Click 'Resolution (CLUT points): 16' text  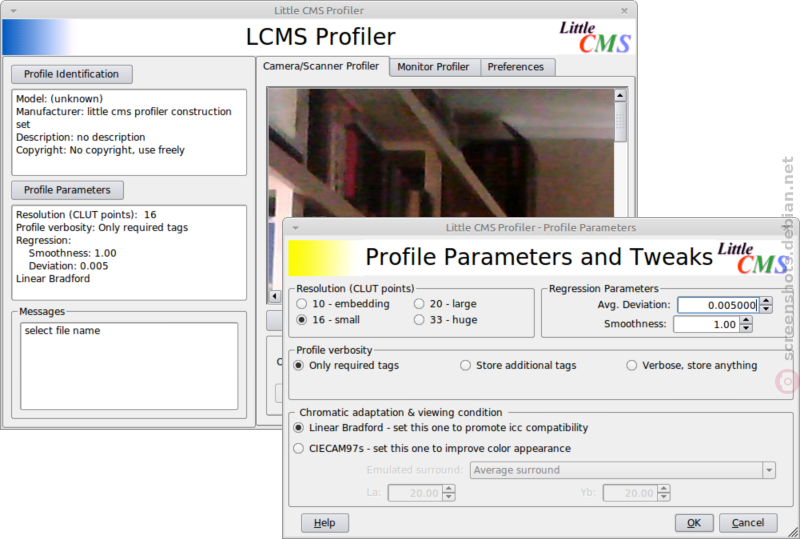tap(86, 215)
